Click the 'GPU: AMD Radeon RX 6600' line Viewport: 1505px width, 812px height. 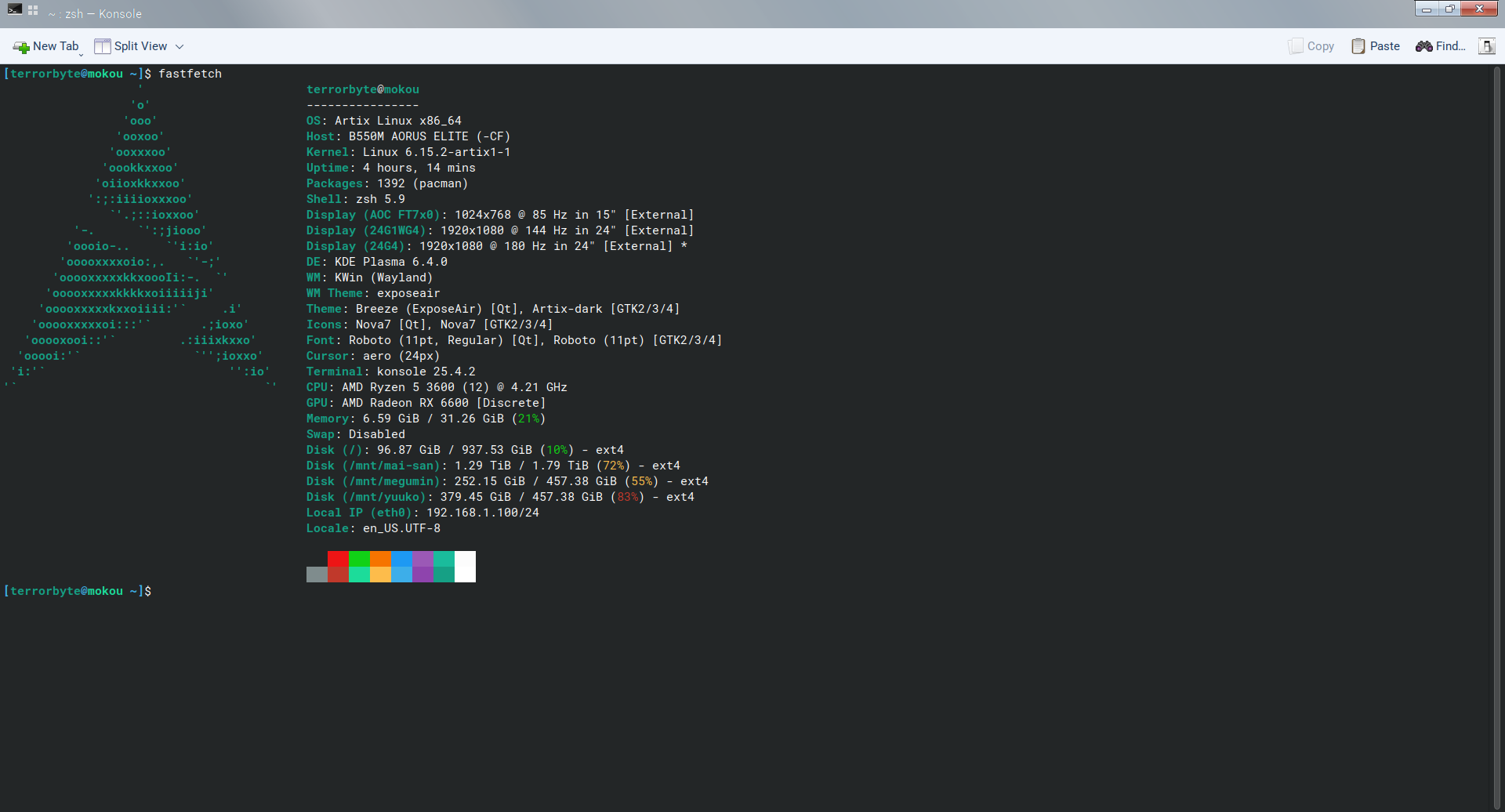[426, 403]
